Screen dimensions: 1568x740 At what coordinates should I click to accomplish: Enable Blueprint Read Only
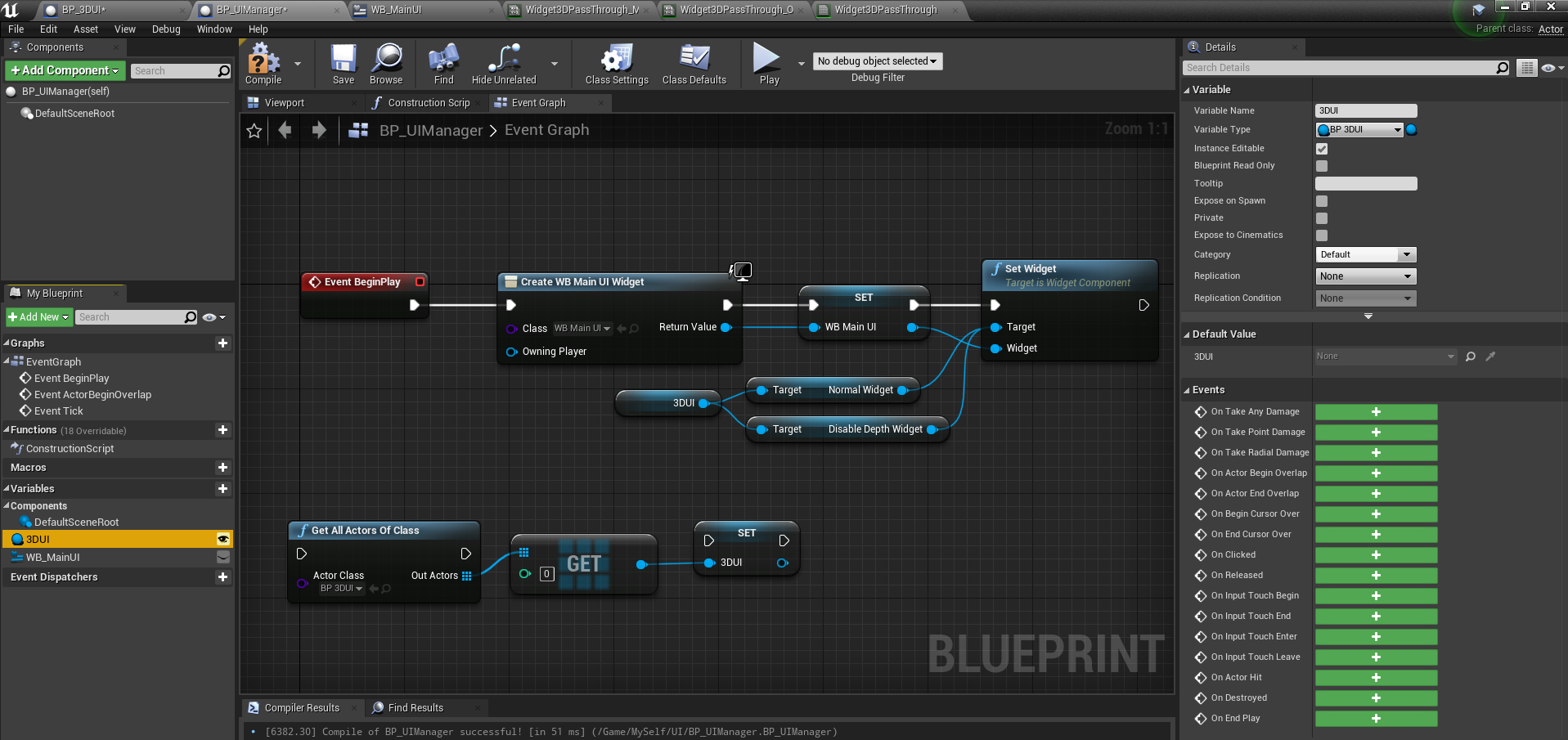pos(1321,165)
